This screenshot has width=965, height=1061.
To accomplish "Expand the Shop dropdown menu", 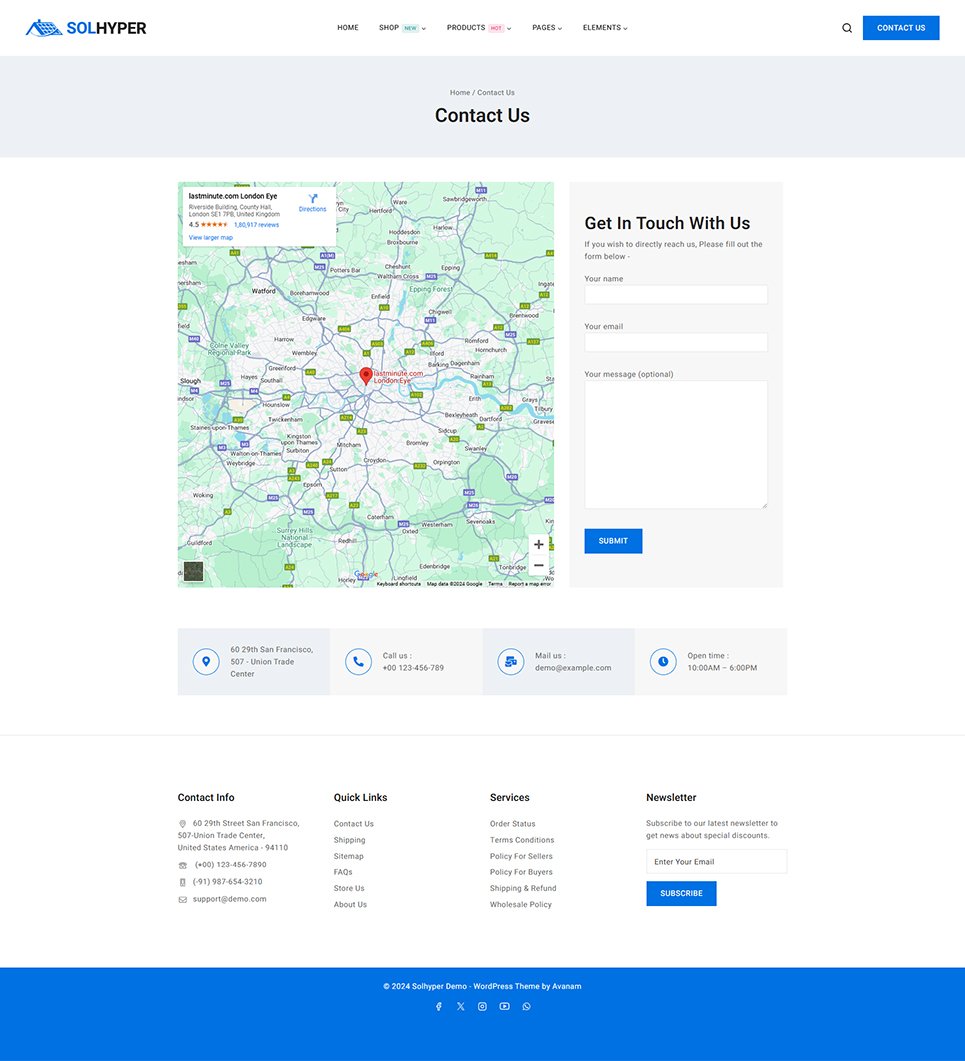I will click(x=401, y=28).
